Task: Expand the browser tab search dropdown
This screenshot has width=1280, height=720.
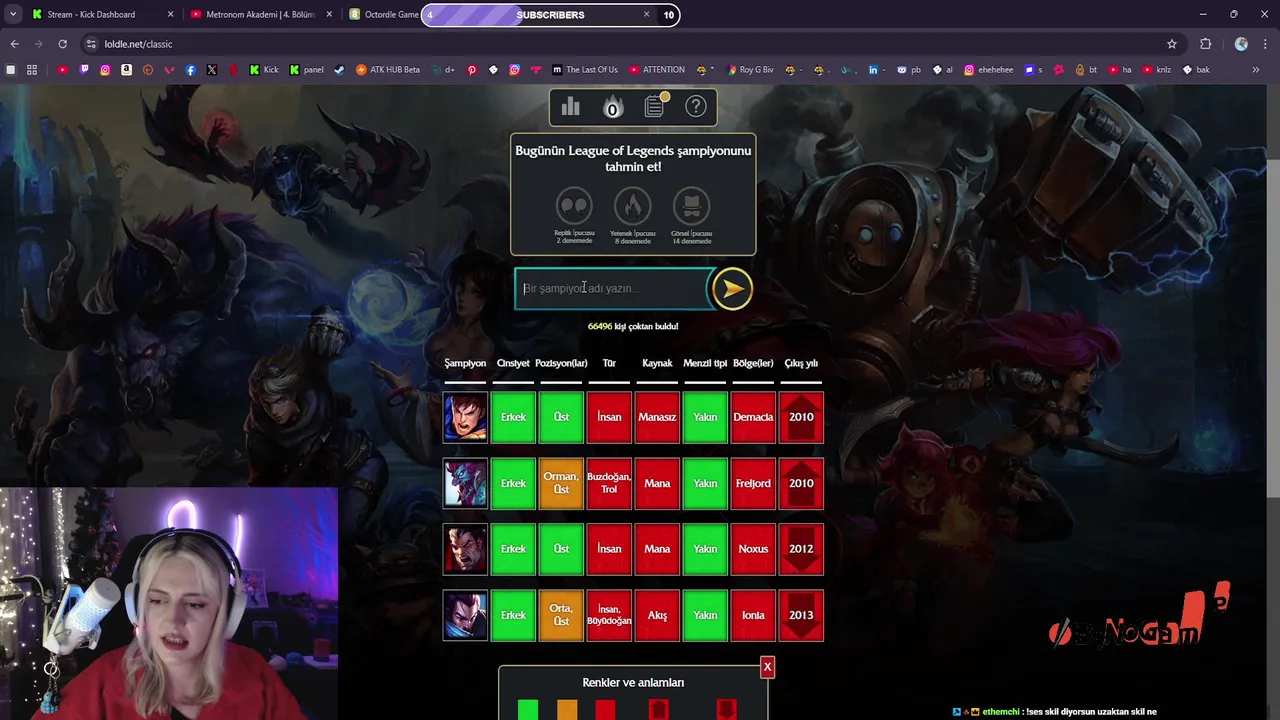Action: pyautogui.click(x=12, y=14)
